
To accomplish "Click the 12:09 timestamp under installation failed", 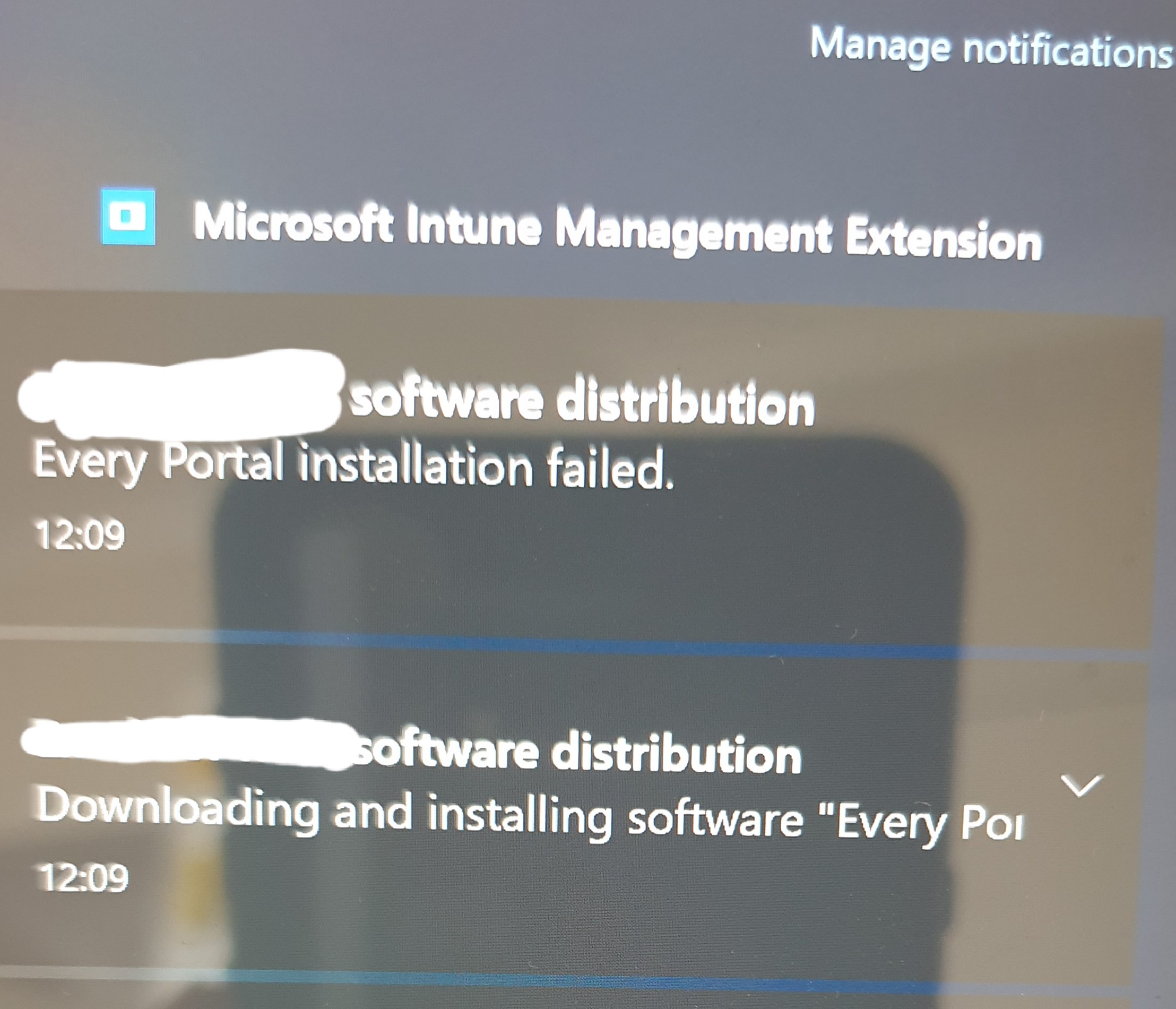I will [80, 535].
